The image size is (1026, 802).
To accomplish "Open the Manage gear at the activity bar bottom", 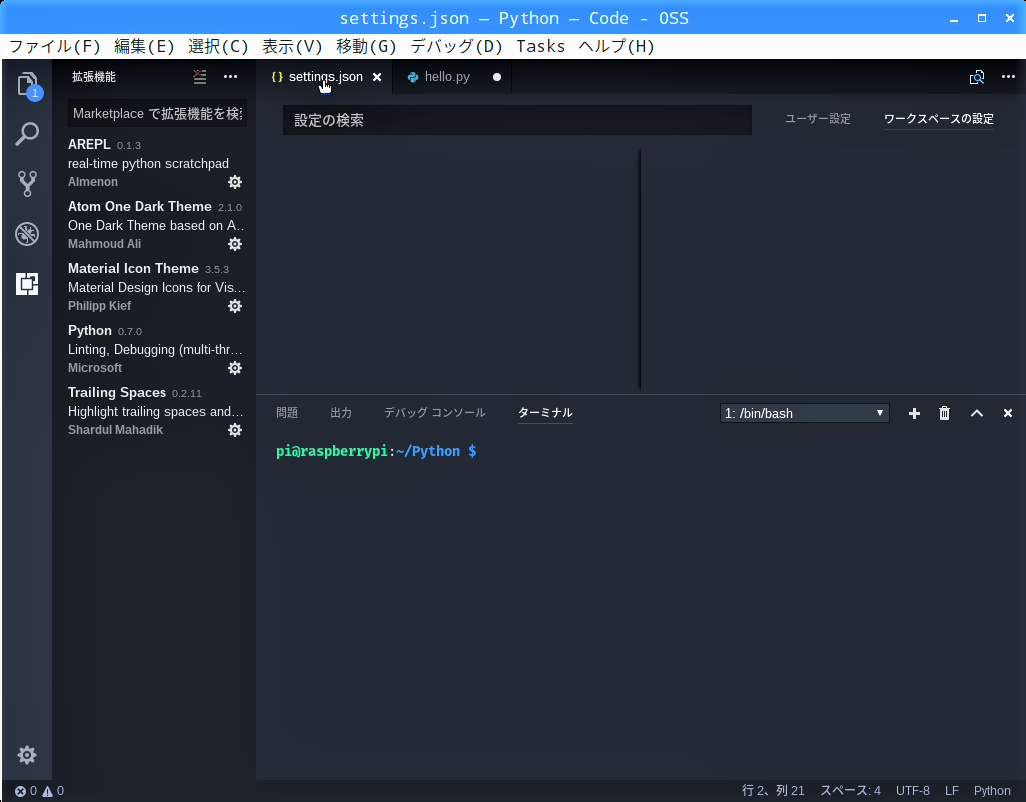I will click(27, 755).
